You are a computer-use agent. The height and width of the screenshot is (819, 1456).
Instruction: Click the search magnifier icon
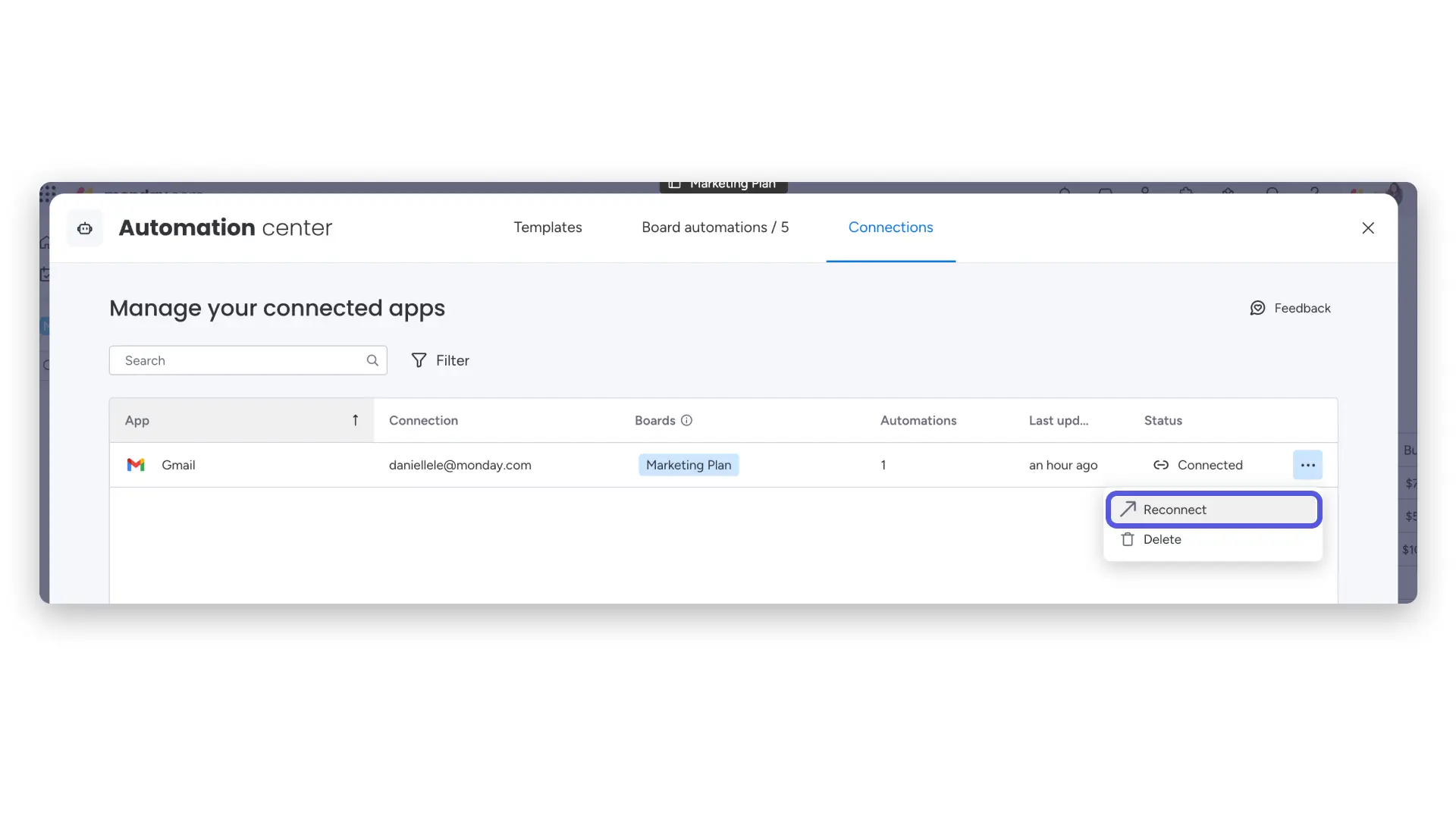(x=372, y=360)
